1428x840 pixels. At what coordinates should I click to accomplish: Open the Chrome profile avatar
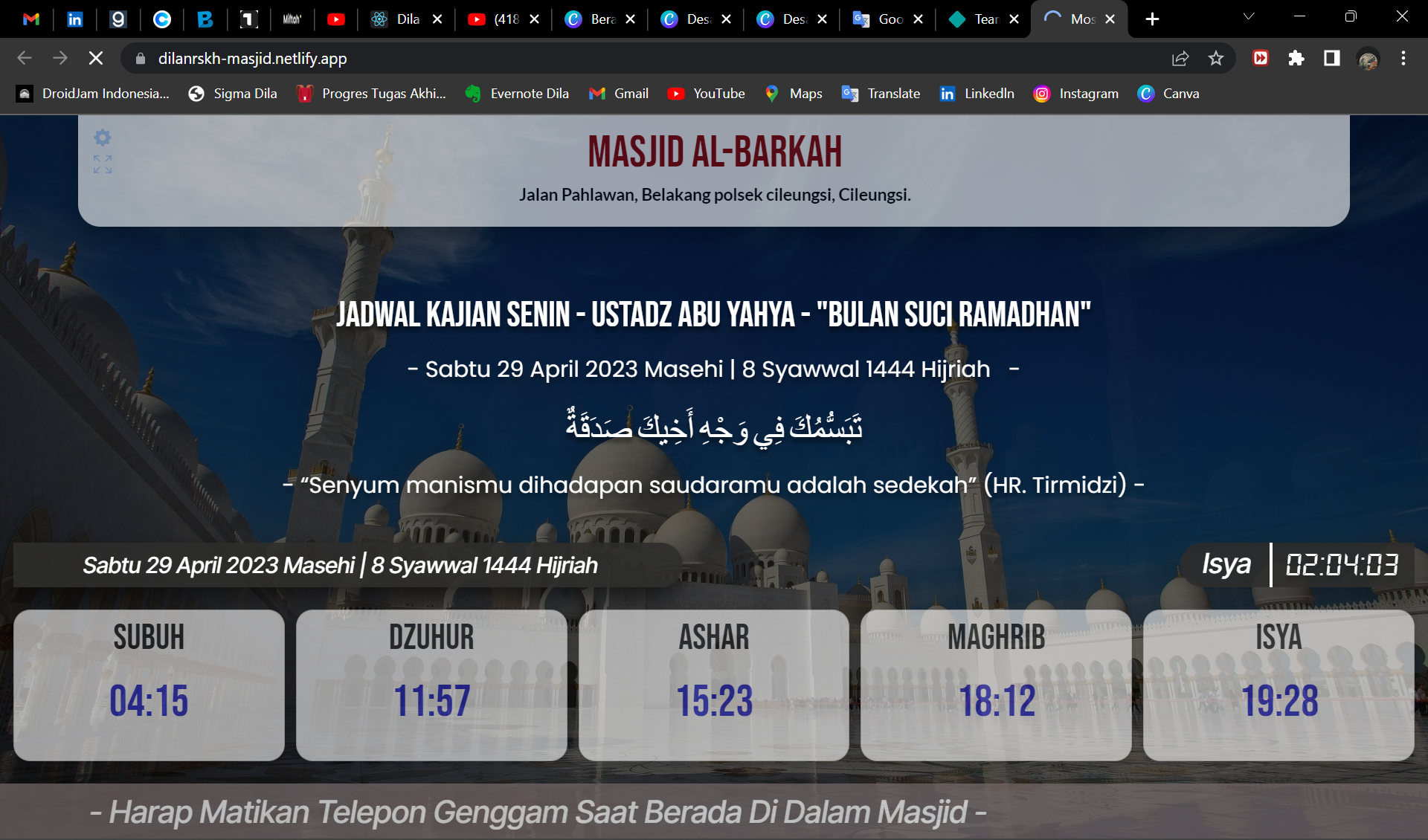click(x=1368, y=58)
